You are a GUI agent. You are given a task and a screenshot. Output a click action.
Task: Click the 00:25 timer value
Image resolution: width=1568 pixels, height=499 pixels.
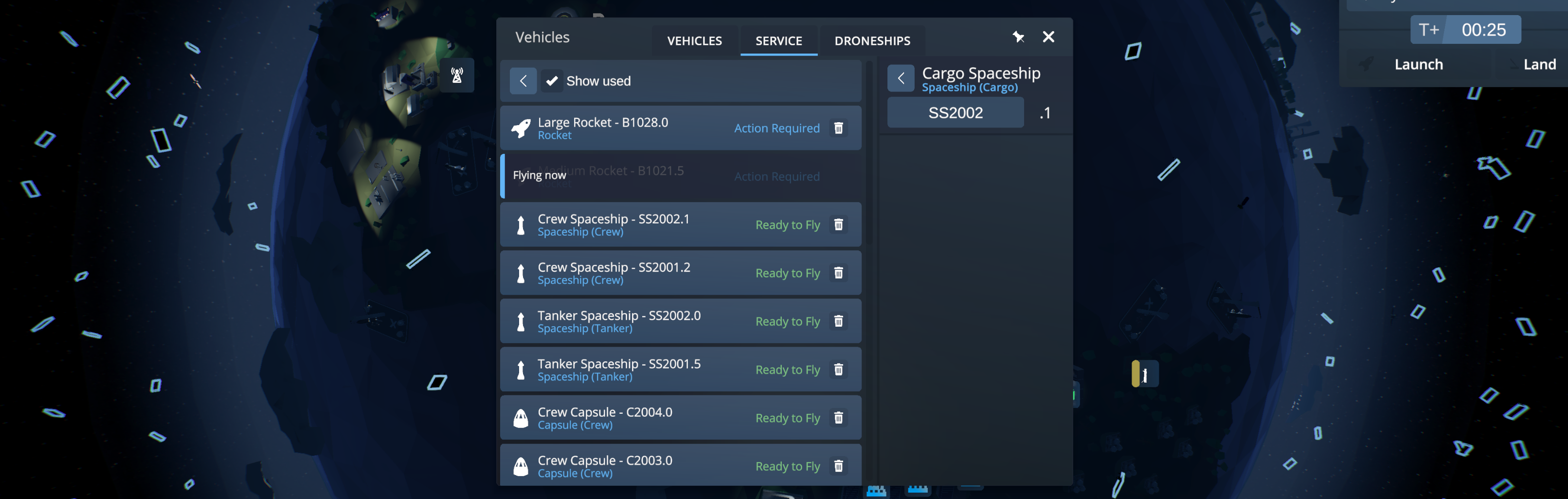coord(1483,30)
